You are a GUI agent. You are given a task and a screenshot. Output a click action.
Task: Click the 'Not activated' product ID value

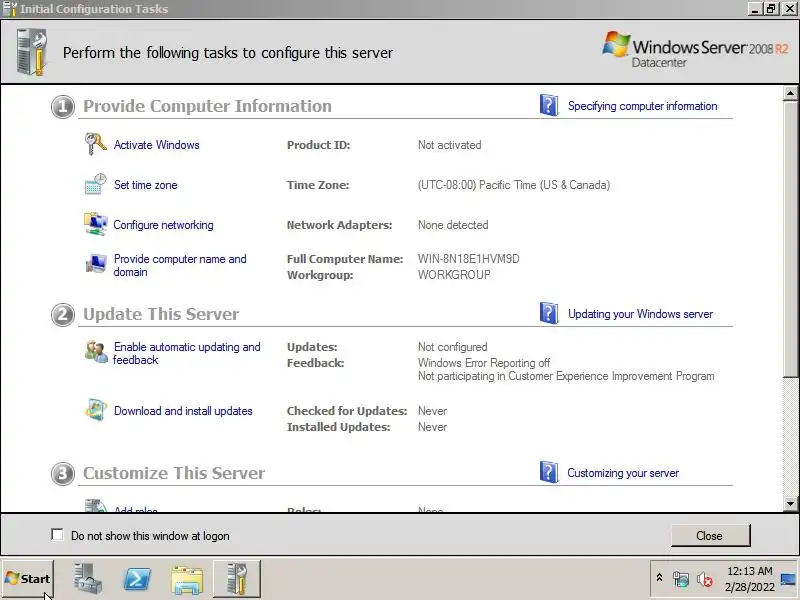tap(449, 145)
